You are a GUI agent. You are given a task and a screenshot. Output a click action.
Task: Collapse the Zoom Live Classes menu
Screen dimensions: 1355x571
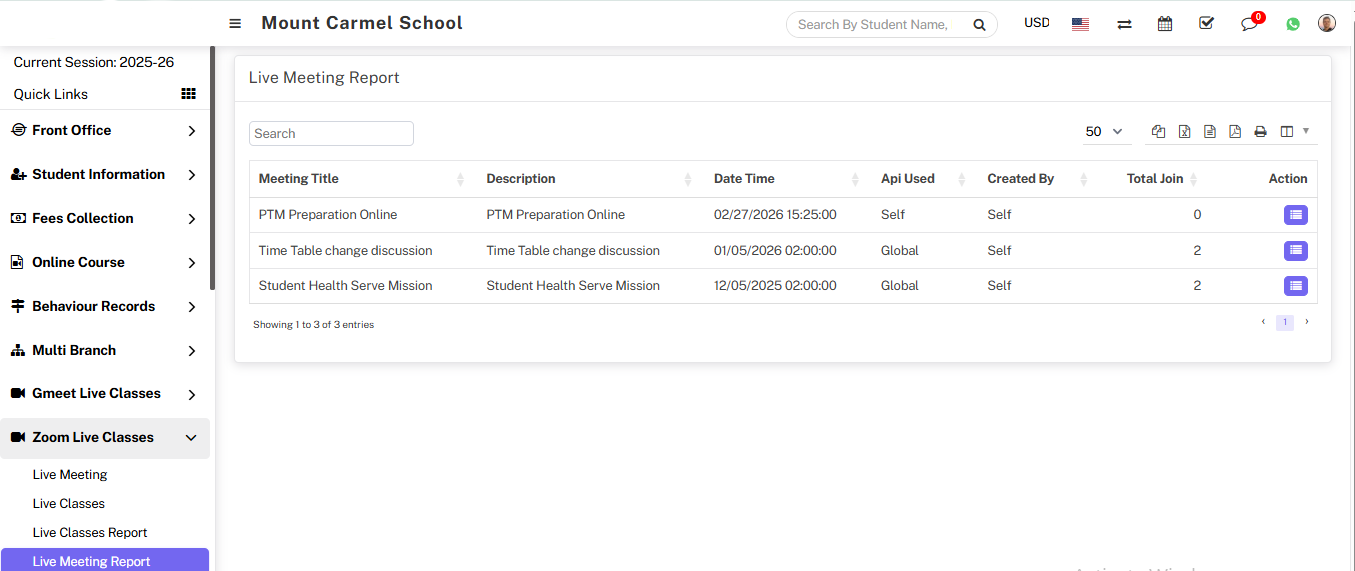pyautogui.click(x=104, y=437)
